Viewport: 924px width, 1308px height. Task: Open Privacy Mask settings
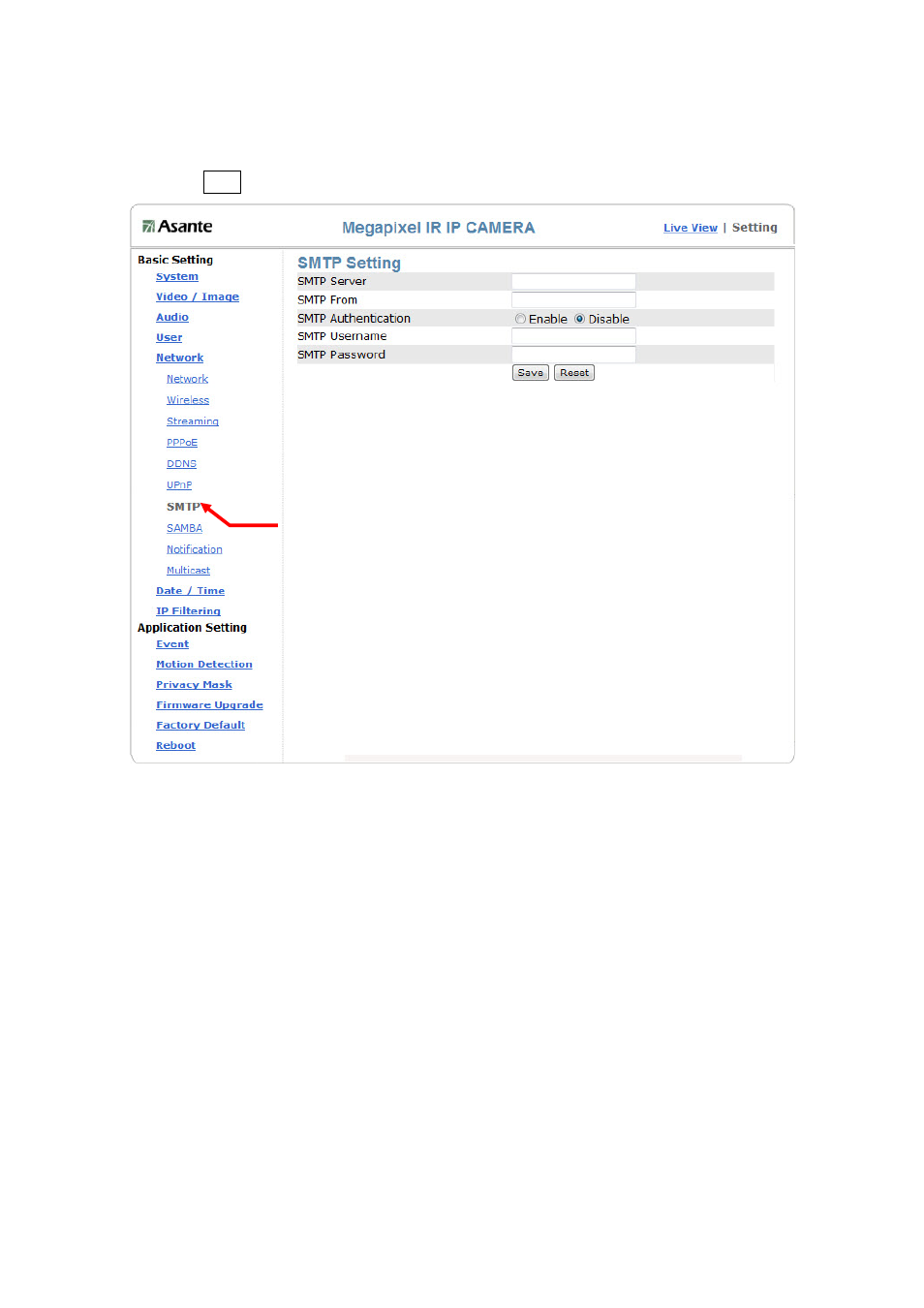[194, 685]
